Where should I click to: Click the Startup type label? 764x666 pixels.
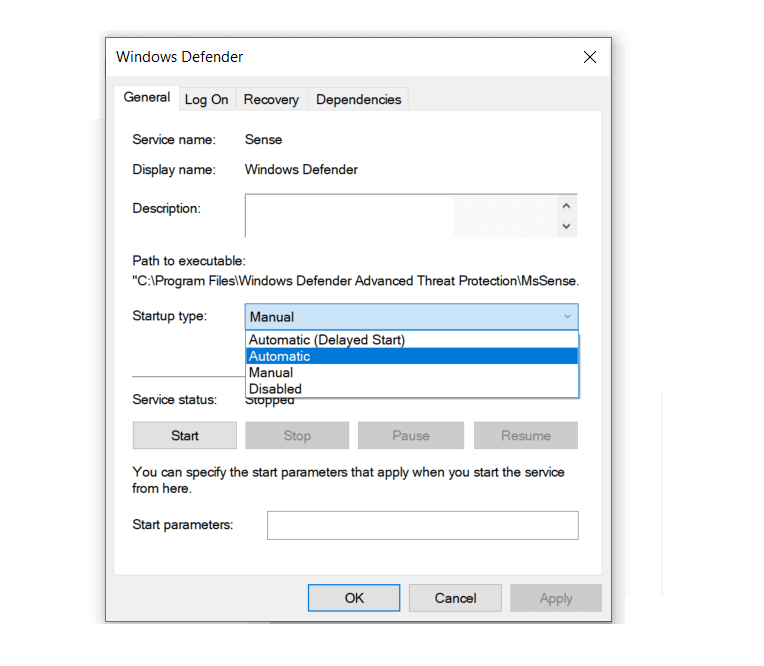coord(170,316)
